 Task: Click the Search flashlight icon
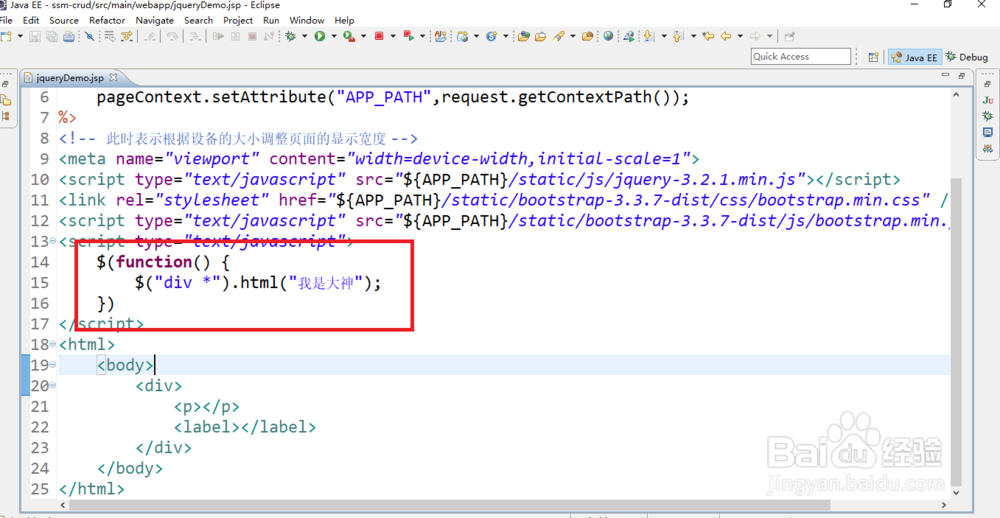pyautogui.click(x=559, y=36)
